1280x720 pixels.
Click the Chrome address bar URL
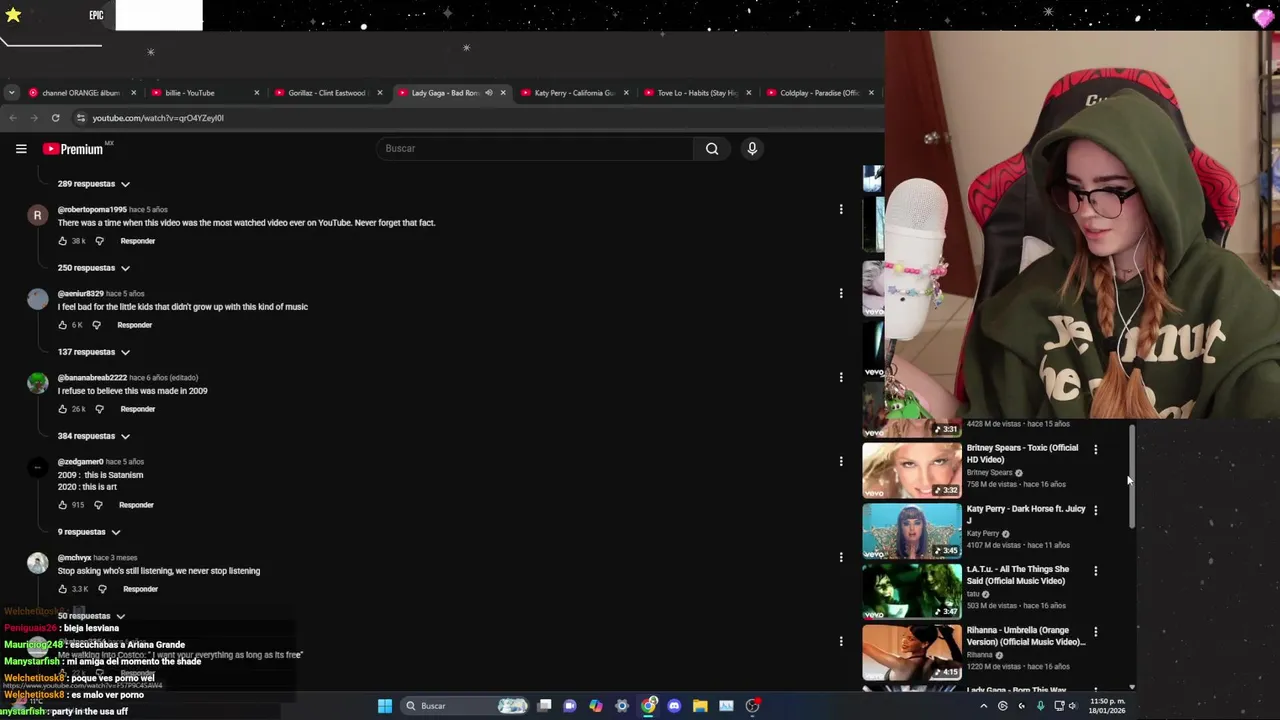158,118
